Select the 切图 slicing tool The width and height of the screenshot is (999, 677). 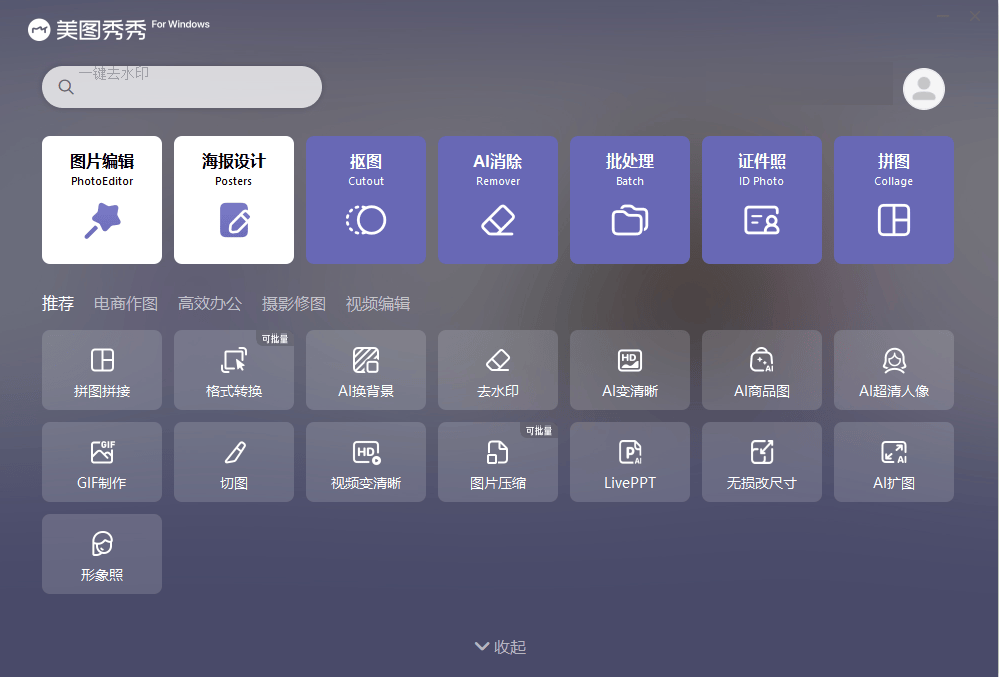point(234,462)
